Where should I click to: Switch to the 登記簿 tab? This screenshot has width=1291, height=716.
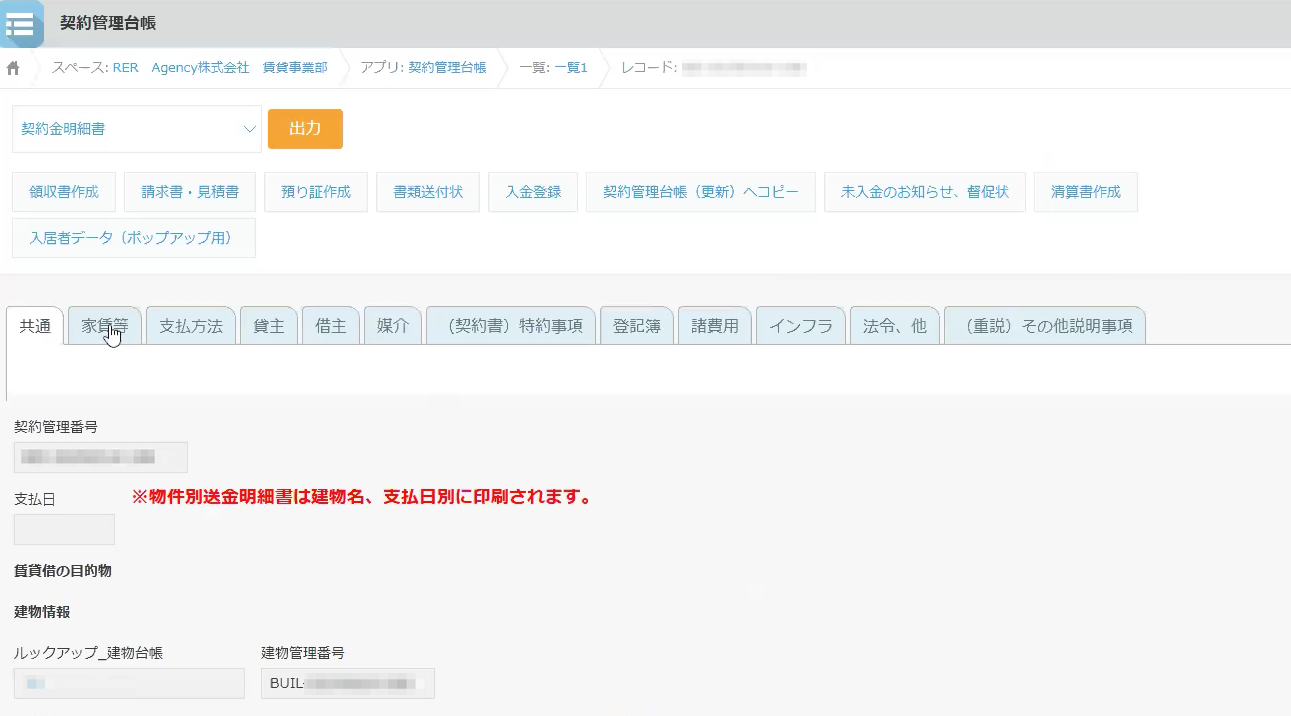pos(637,326)
